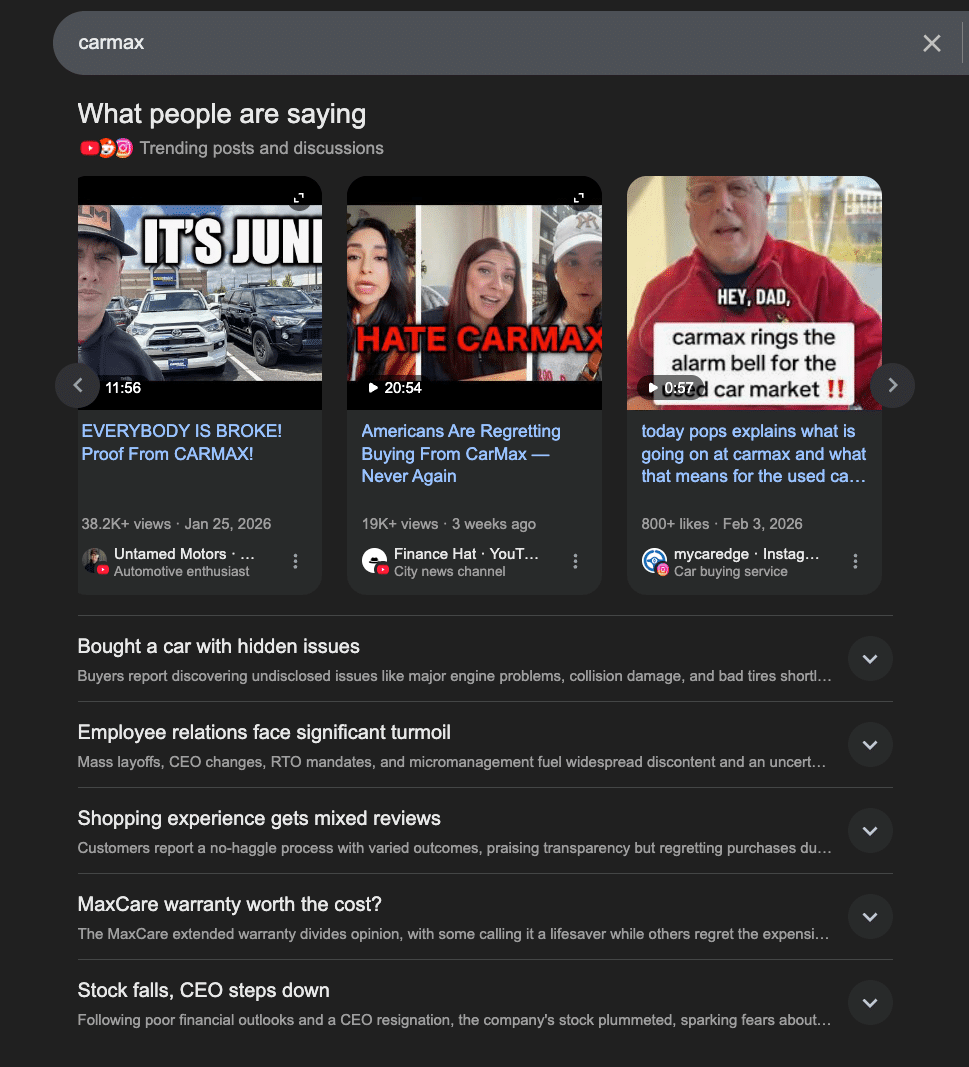Open the three-dot menu on the mycaredge post
Viewport: 969px width, 1067px height.
point(855,562)
